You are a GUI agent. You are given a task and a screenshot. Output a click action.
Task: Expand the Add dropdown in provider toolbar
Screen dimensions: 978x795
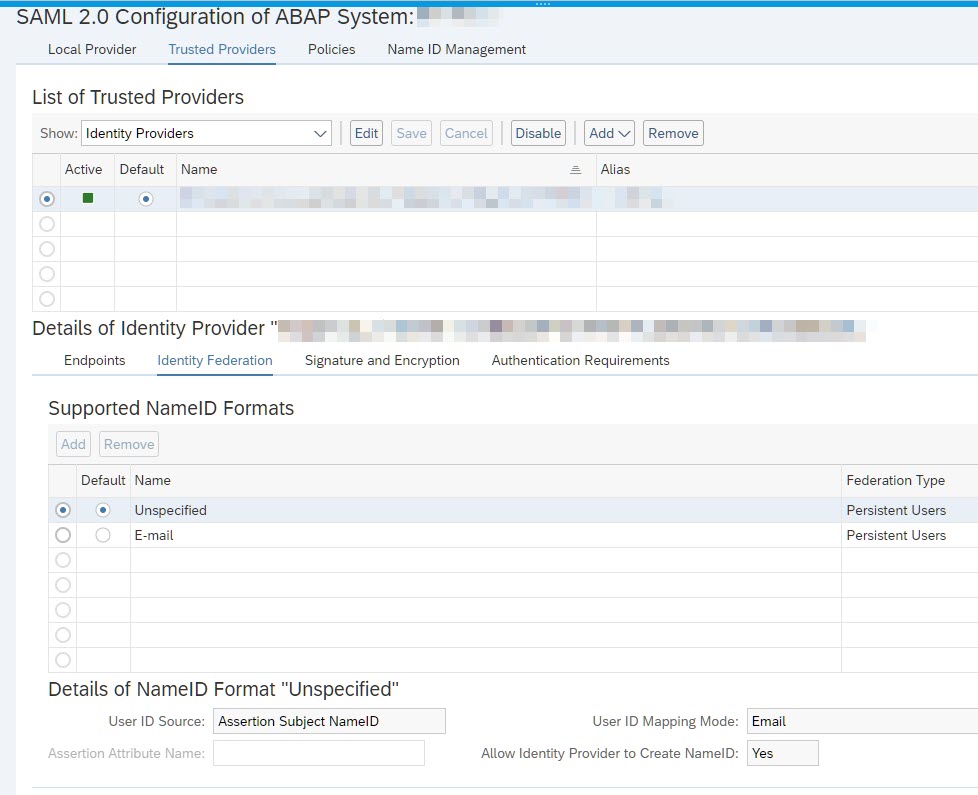(609, 133)
